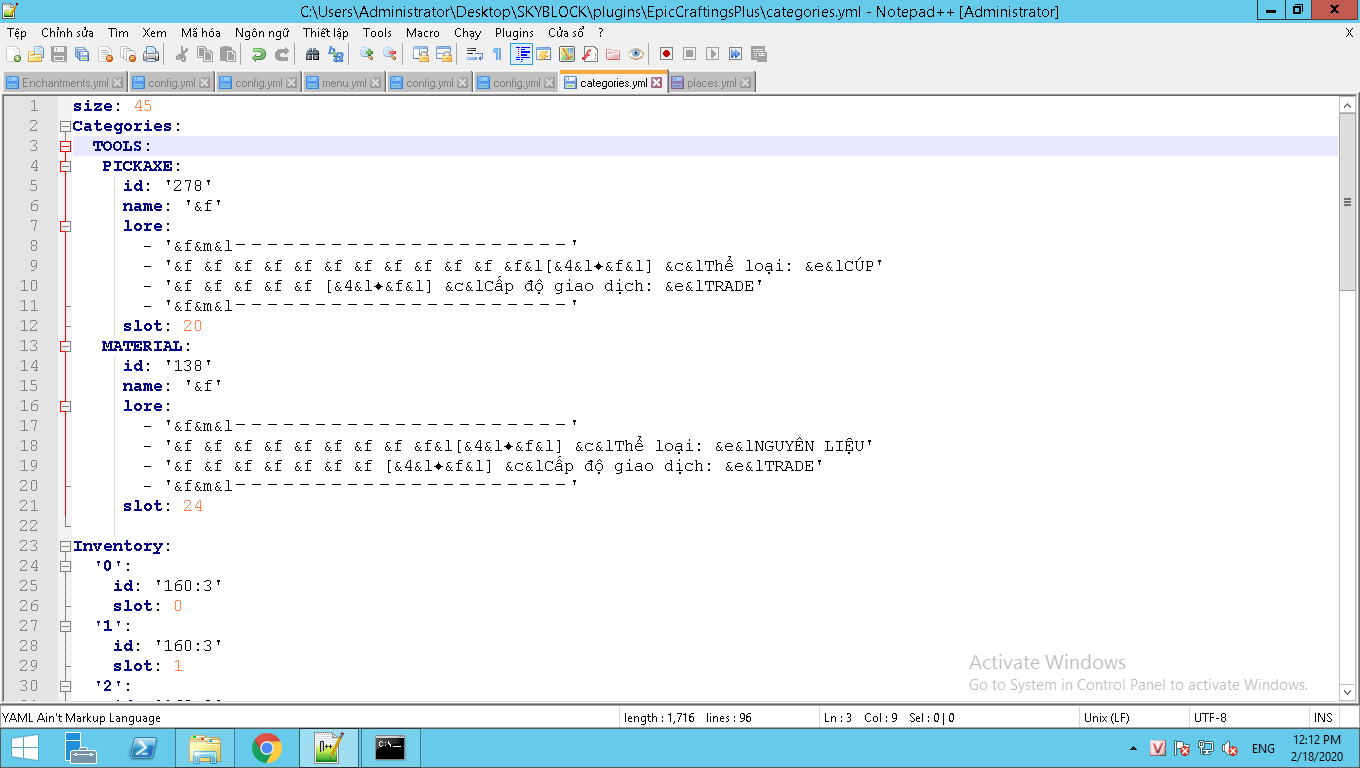Toggle word wrap toolbar button

point(475,54)
